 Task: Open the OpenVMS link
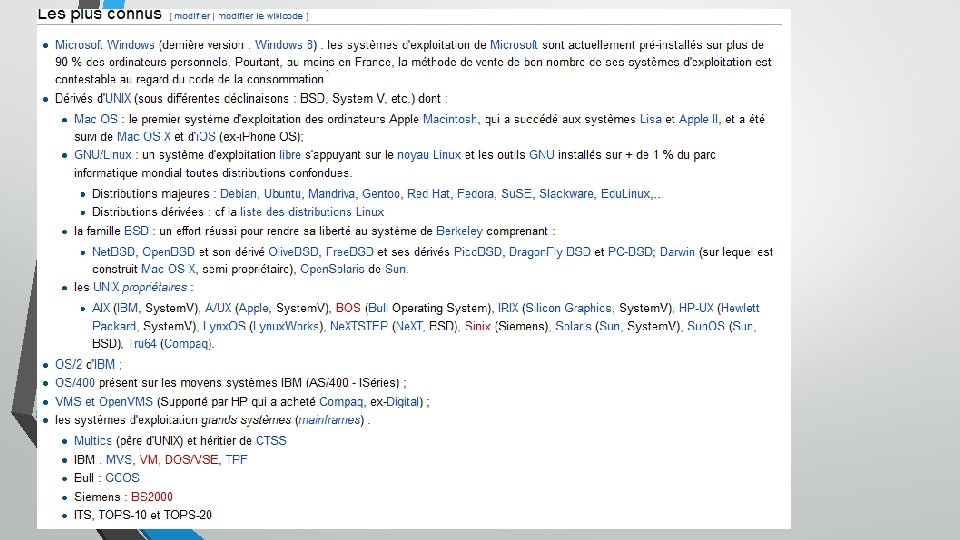[126, 402]
